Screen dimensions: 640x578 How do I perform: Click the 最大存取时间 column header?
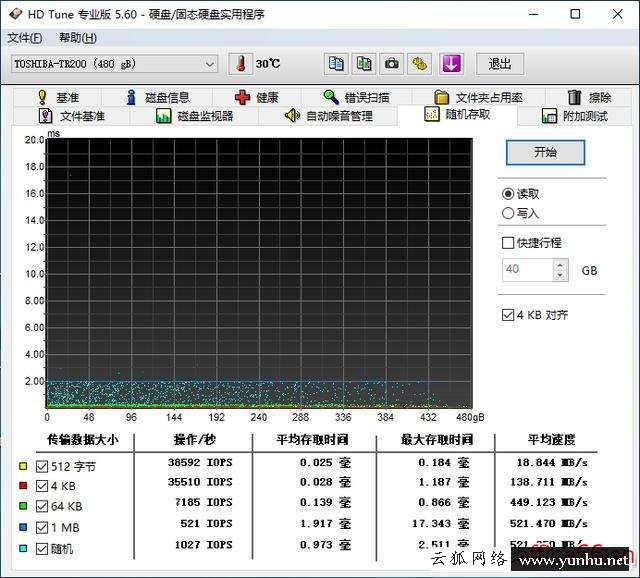437,440
